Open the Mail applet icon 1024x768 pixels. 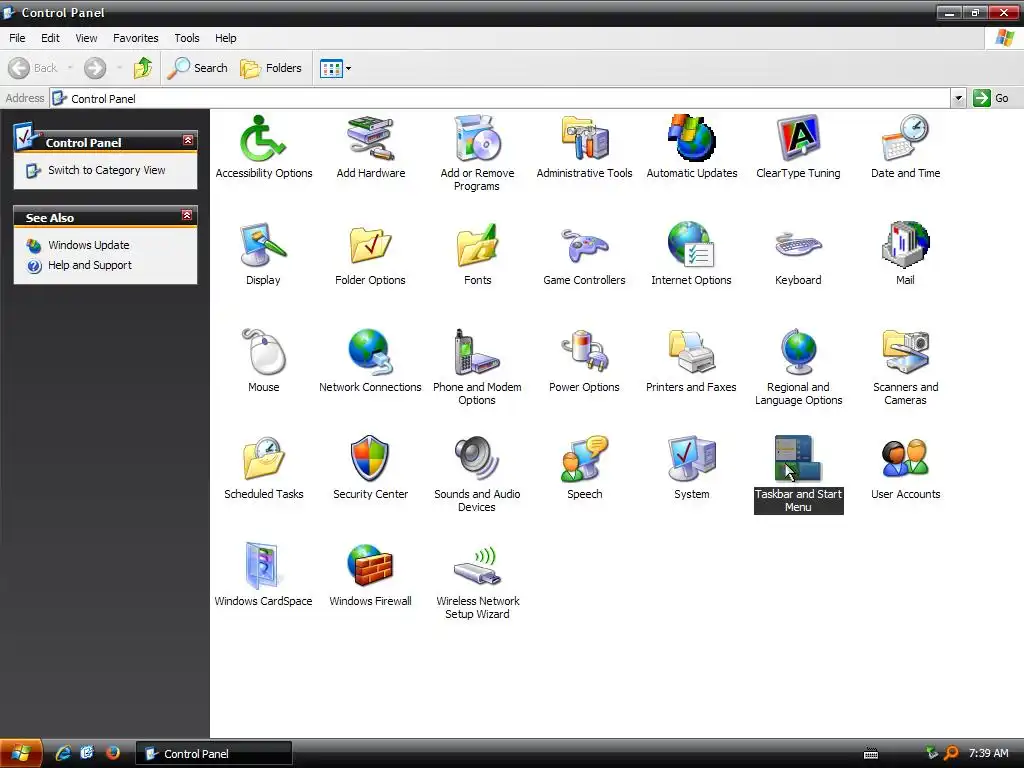pos(905,246)
